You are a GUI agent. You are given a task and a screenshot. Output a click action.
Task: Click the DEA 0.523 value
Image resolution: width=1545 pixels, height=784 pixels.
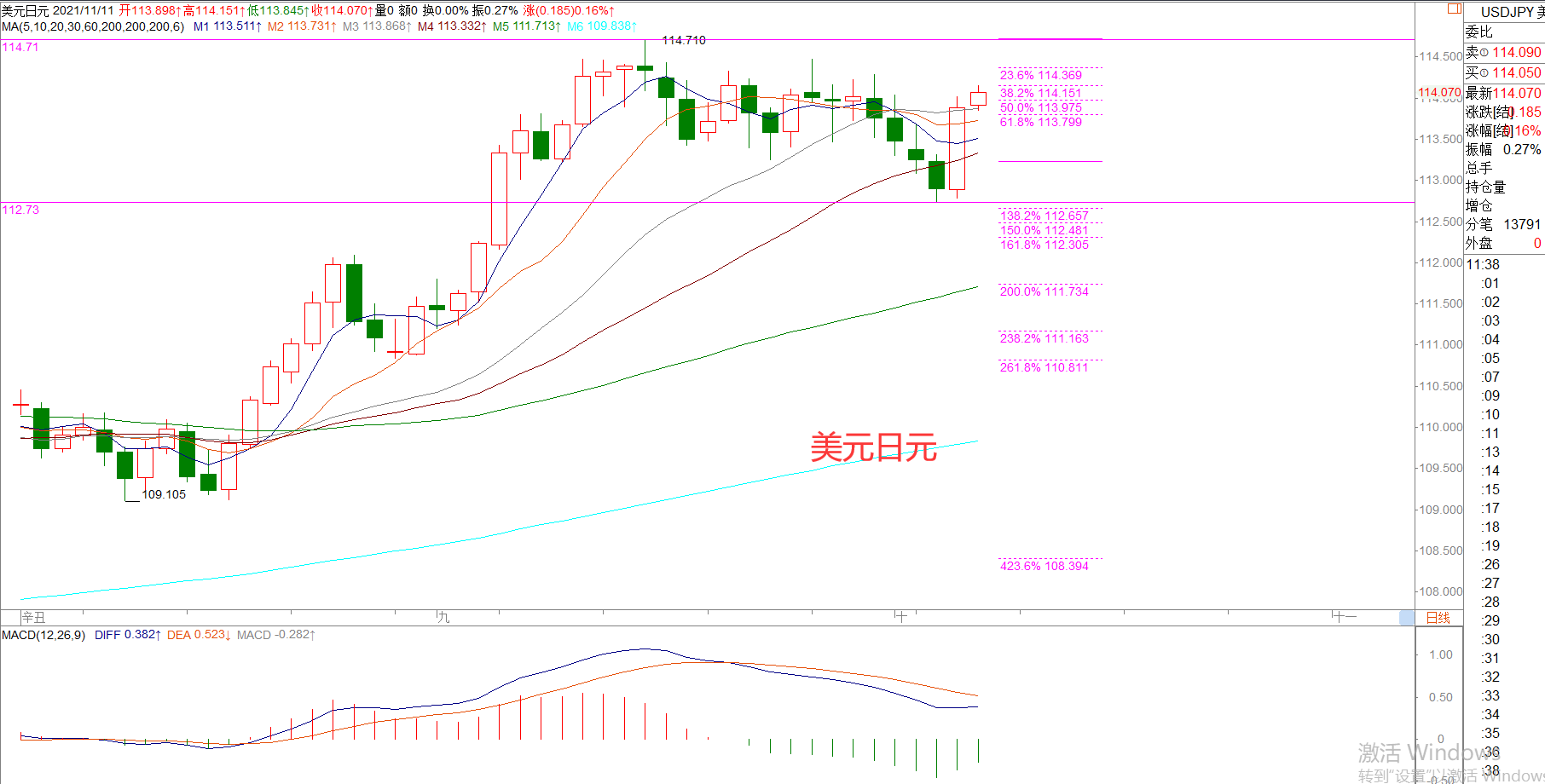pos(199,635)
